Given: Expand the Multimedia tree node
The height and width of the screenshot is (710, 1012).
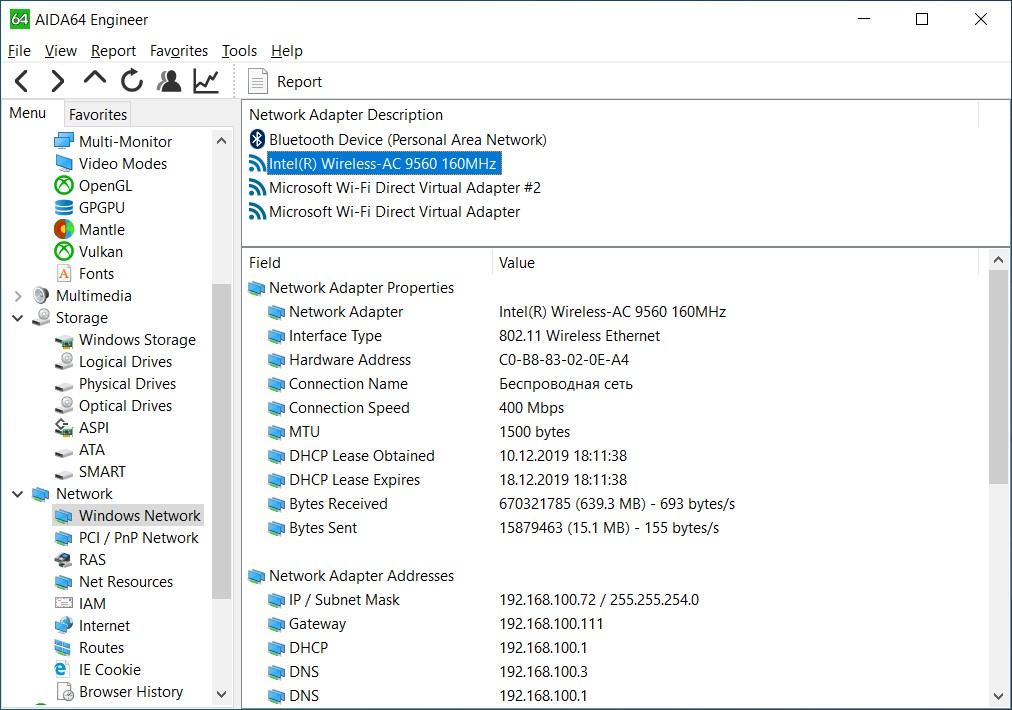Looking at the screenshot, I should click(x=17, y=296).
